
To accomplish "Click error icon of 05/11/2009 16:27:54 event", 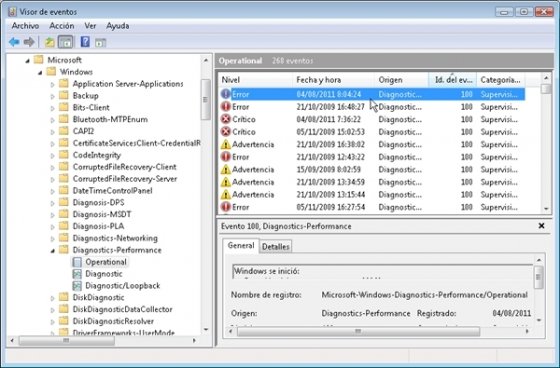I will pos(225,207).
